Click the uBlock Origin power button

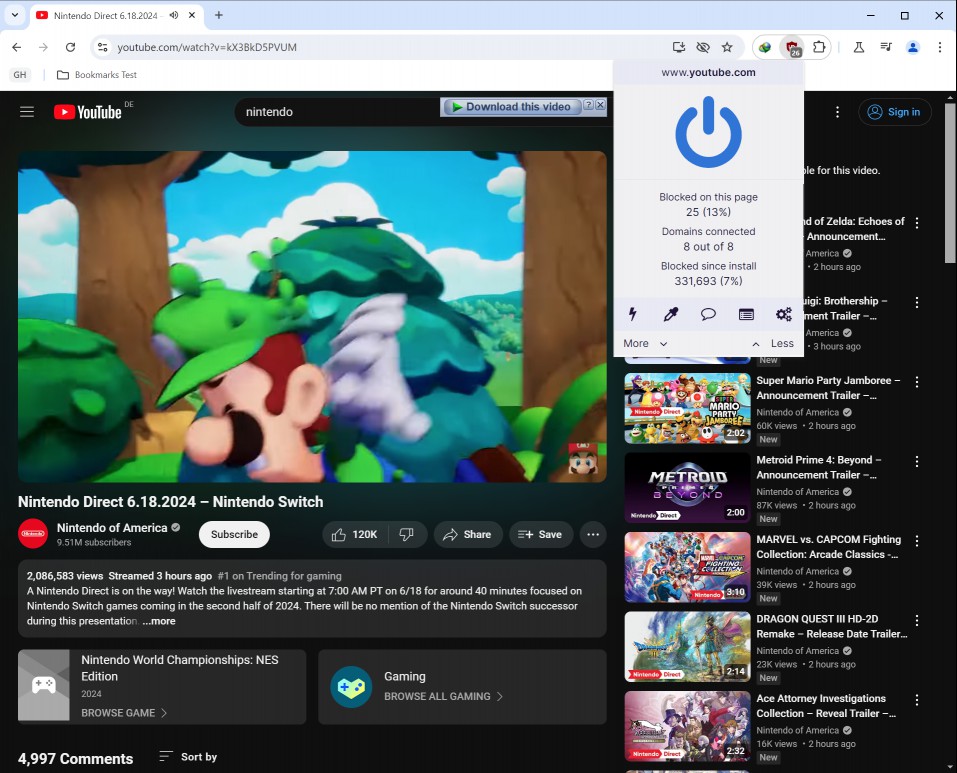click(x=708, y=132)
